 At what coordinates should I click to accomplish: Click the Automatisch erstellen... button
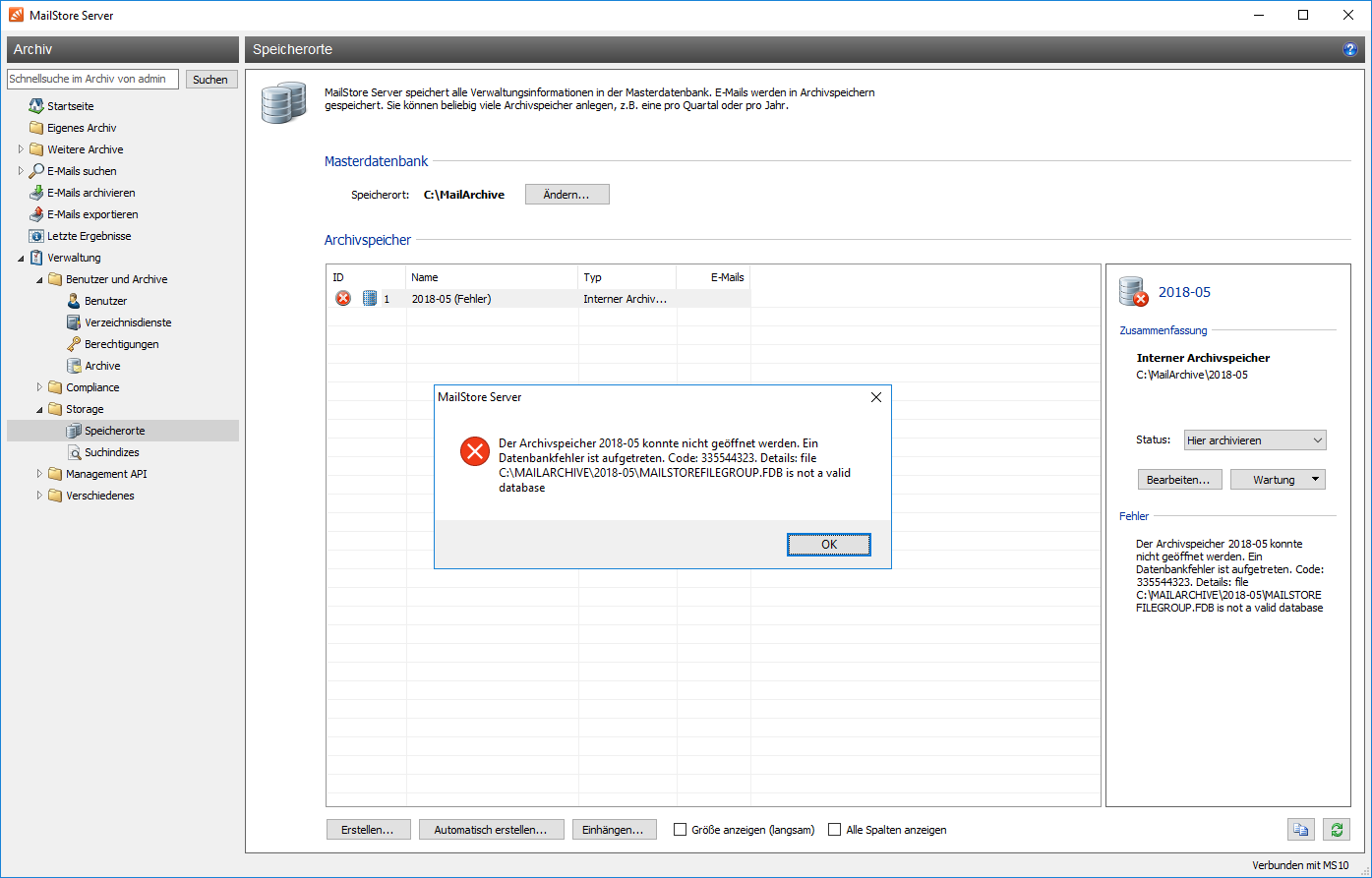click(x=491, y=830)
